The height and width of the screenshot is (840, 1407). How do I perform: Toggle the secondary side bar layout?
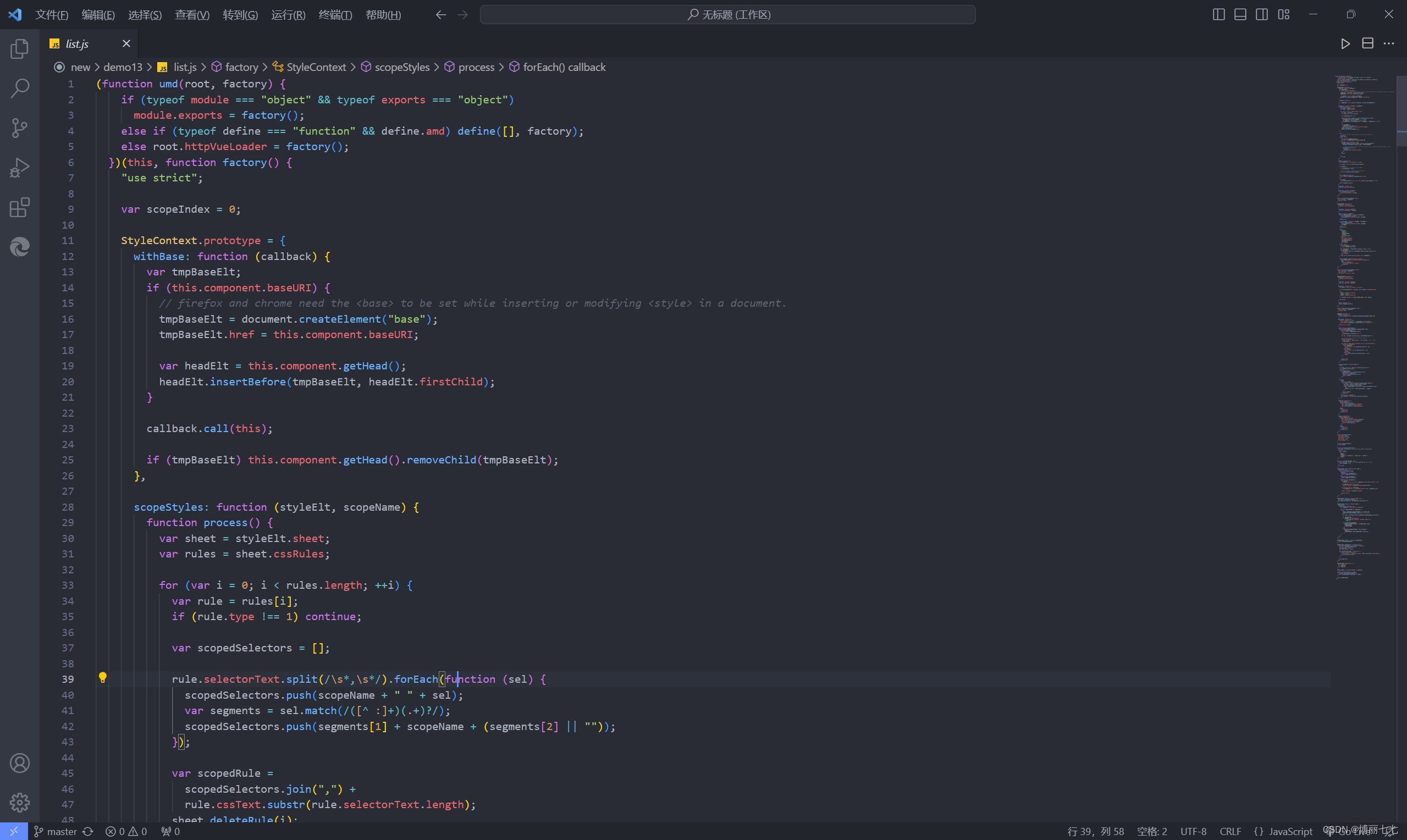point(1261,15)
